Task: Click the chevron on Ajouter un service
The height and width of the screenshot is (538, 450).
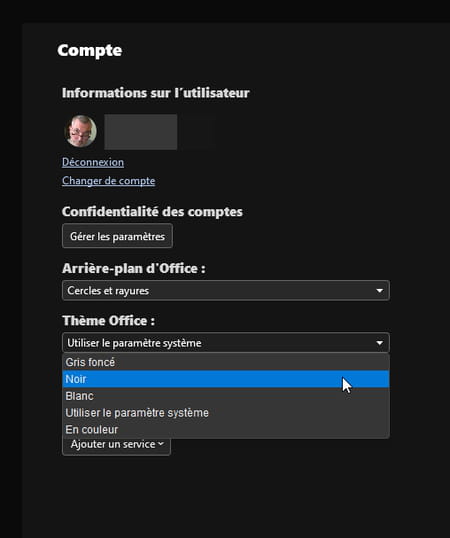Action: [x=161, y=444]
